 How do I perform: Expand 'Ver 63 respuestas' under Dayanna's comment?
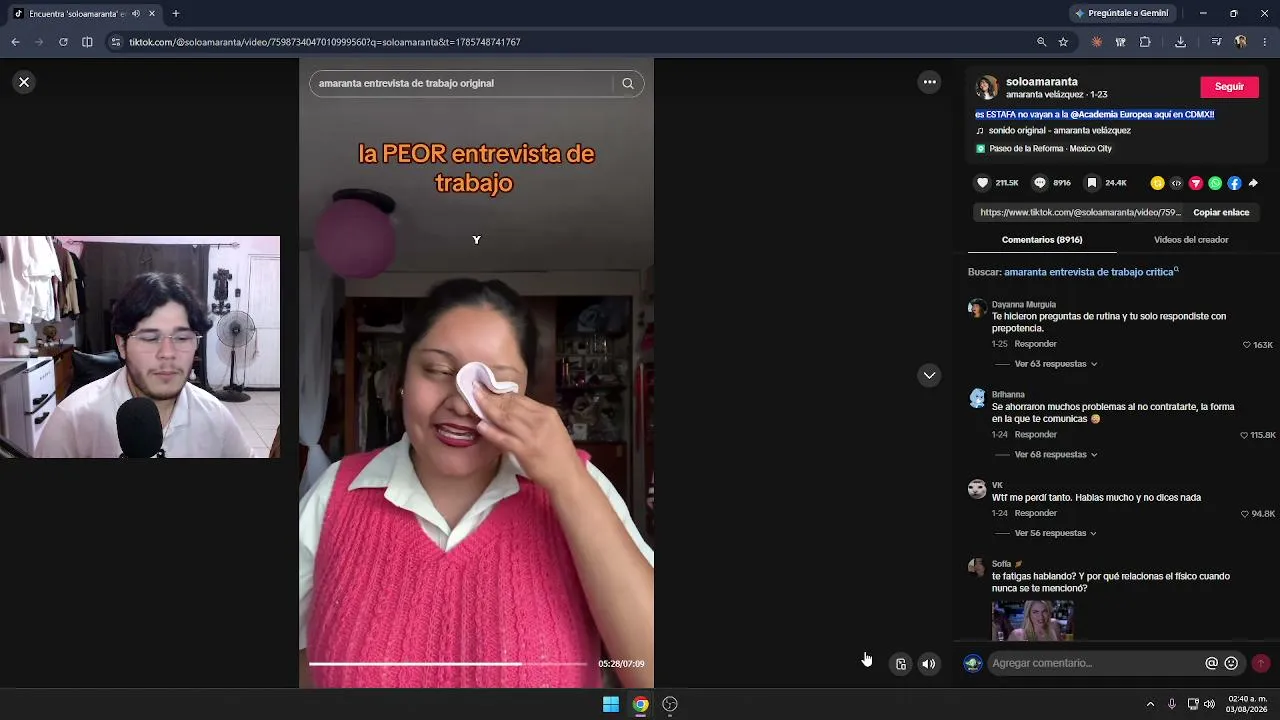tap(1056, 364)
